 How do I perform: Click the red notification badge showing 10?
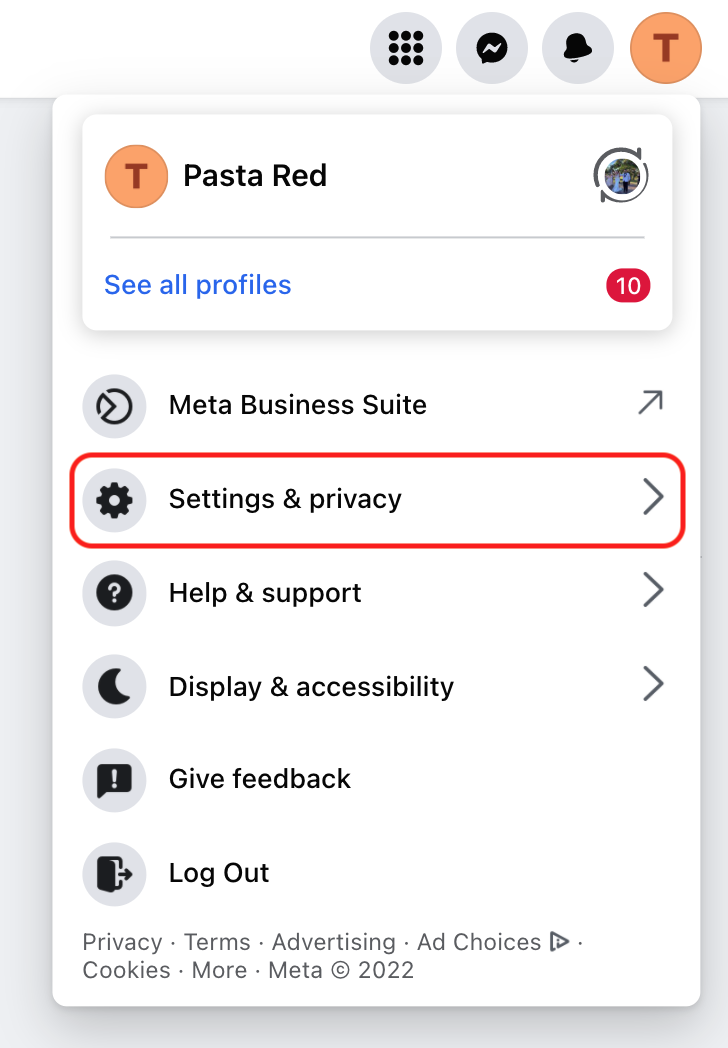point(628,285)
